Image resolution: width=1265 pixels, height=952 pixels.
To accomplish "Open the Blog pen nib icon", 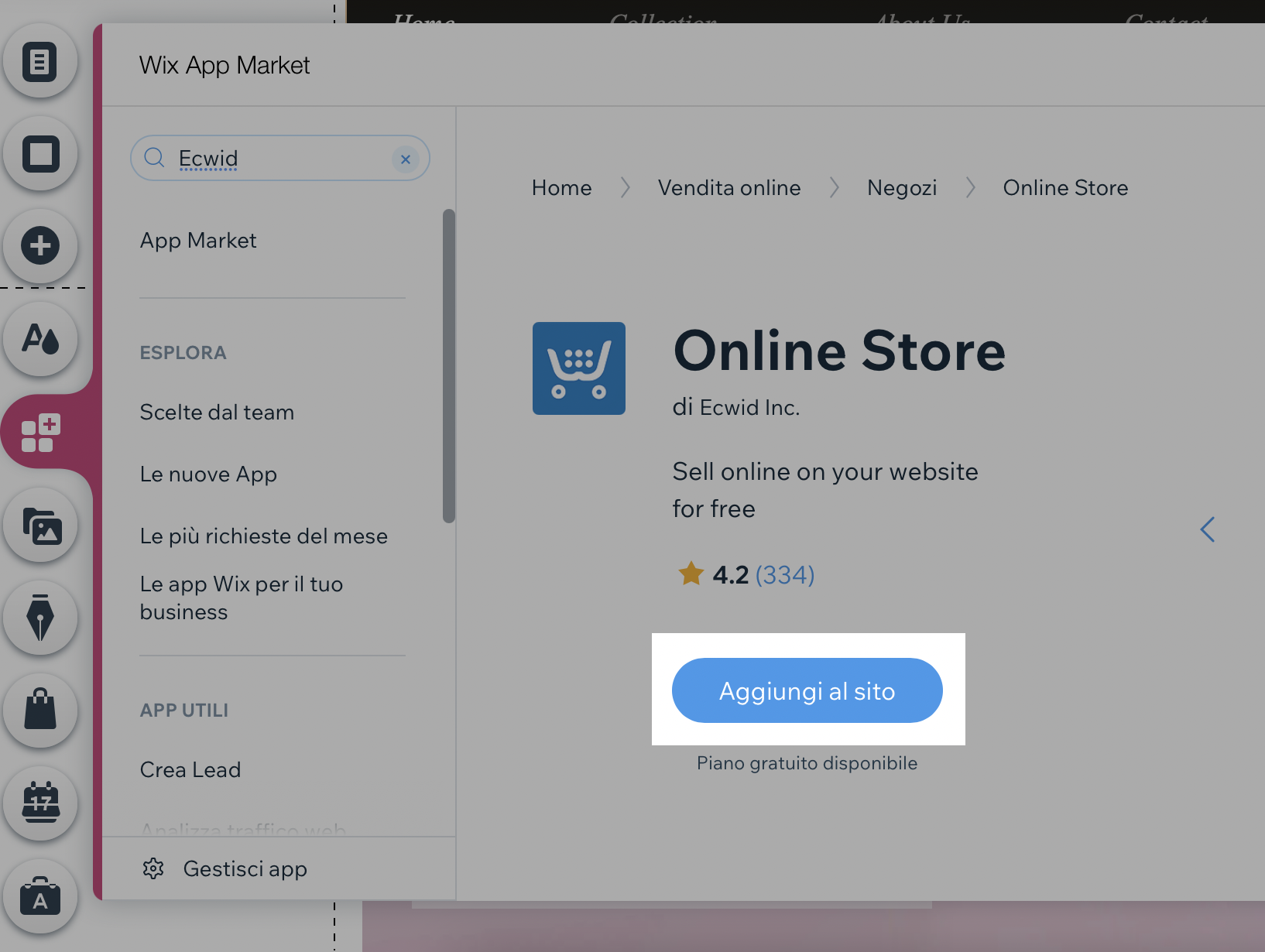I will (40, 618).
